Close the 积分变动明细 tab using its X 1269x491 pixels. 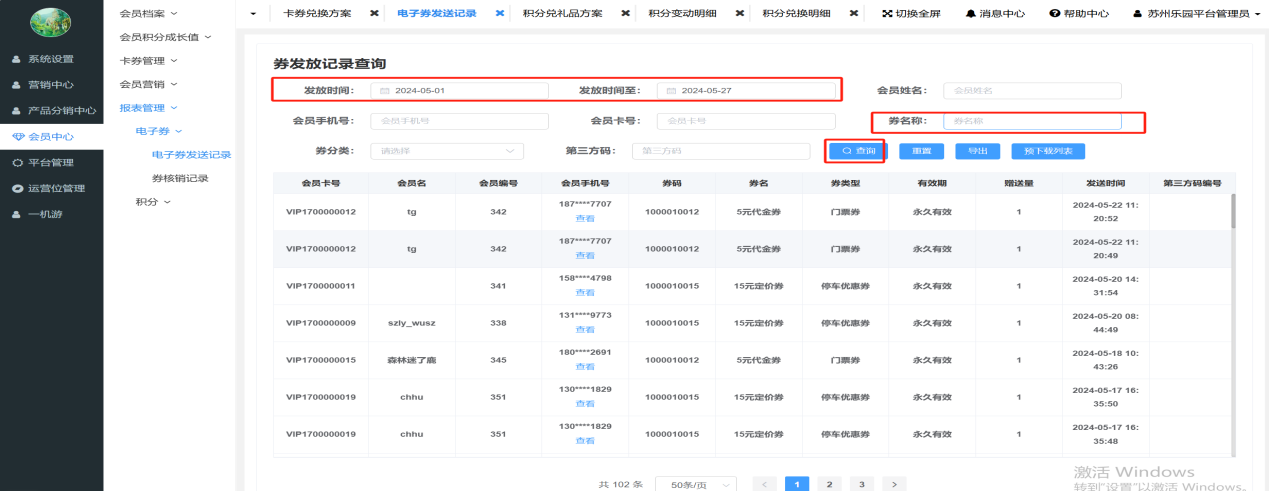point(741,14)
